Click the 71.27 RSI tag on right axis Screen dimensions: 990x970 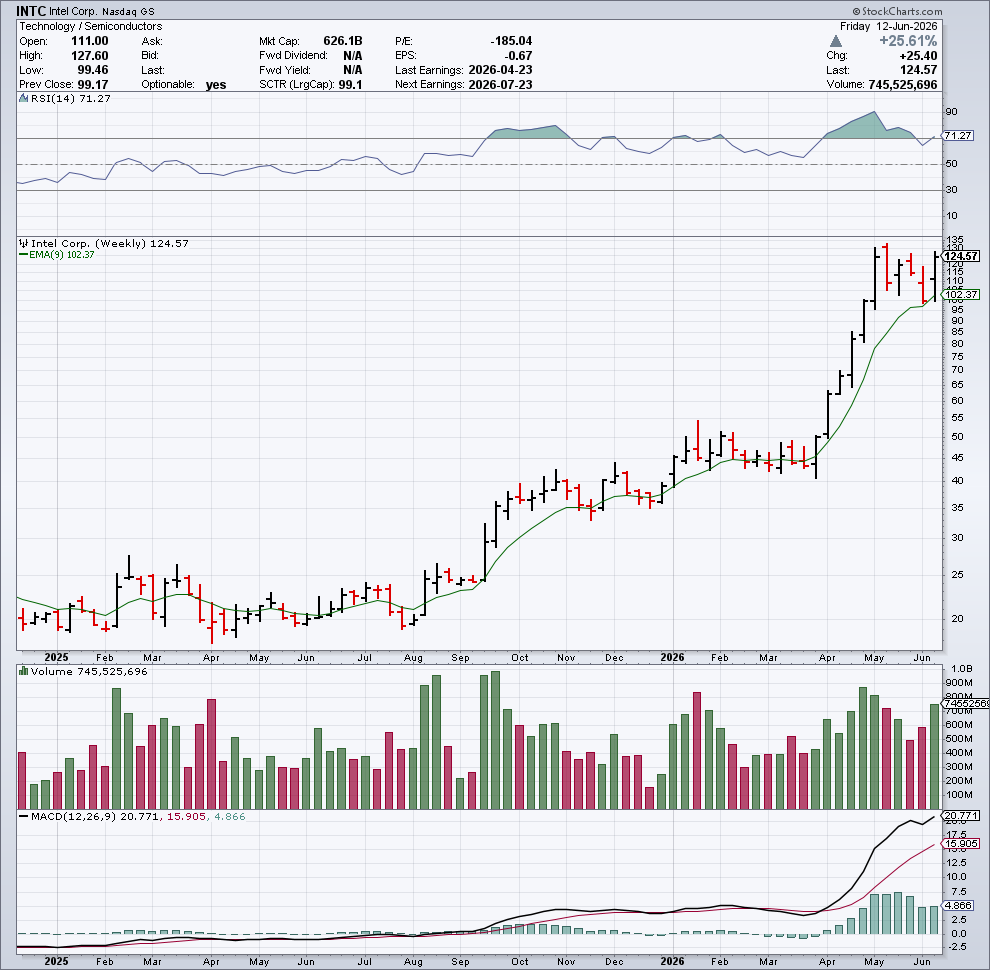point(959,136)
